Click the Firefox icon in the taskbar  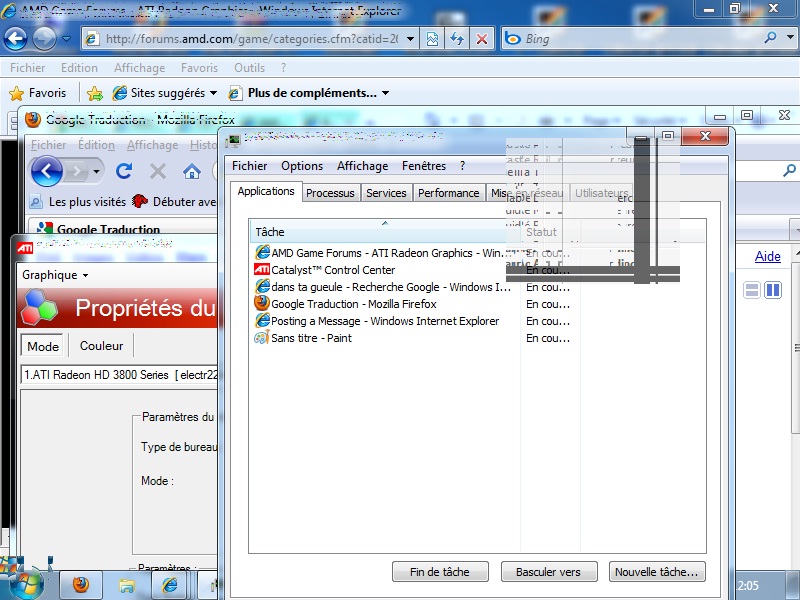(81, 585)
